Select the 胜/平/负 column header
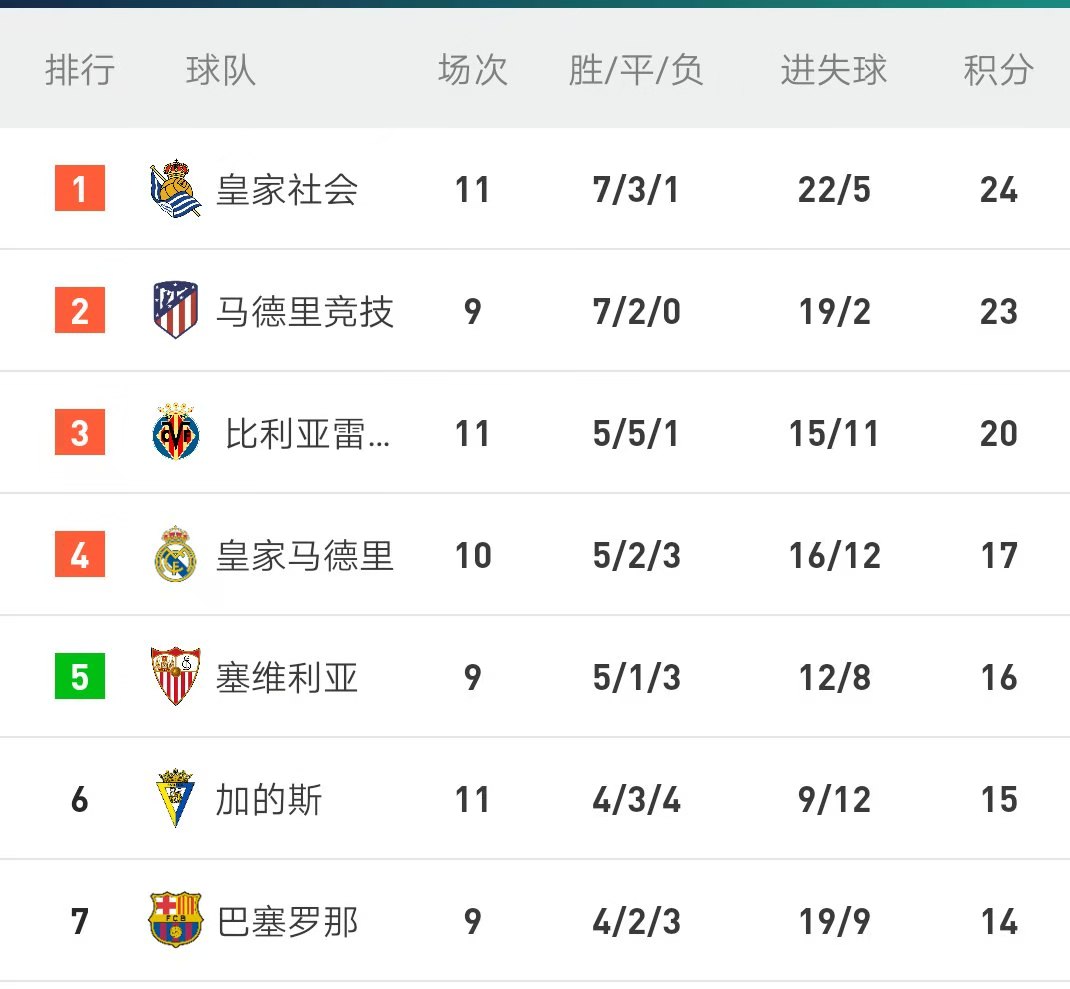This screenshot has height=989, width=1070. coord(635,70)
